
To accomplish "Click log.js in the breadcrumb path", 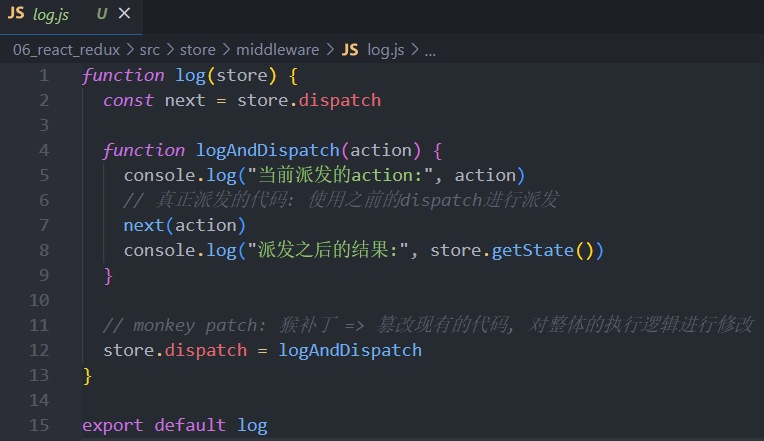I will point(388,49).
